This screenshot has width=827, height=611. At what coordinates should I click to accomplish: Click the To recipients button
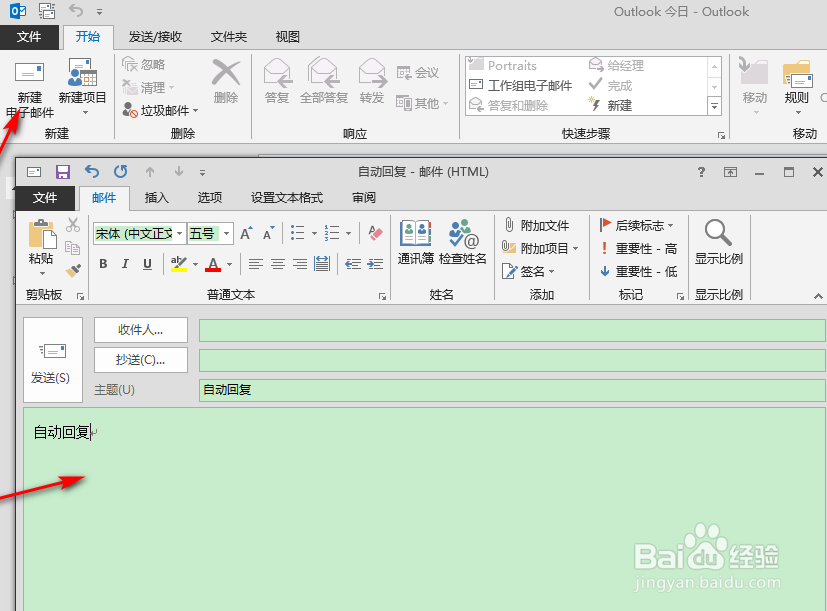[141, 330]
